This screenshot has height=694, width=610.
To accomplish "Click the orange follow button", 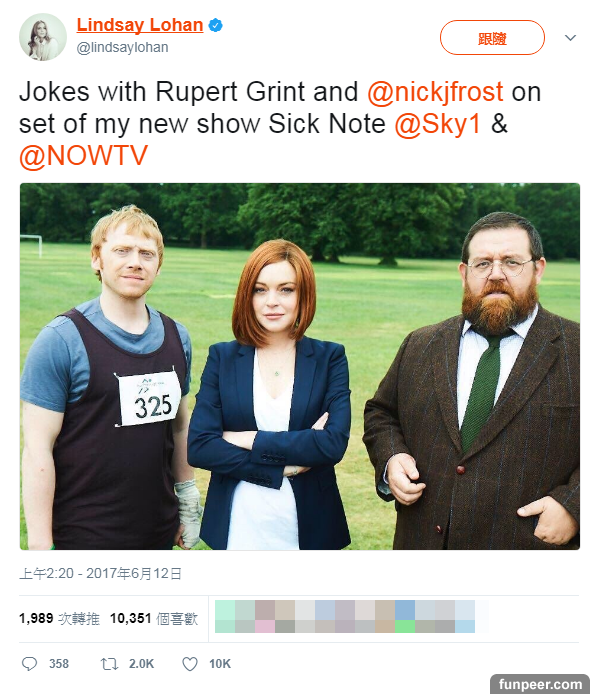I will pos(492,38).
